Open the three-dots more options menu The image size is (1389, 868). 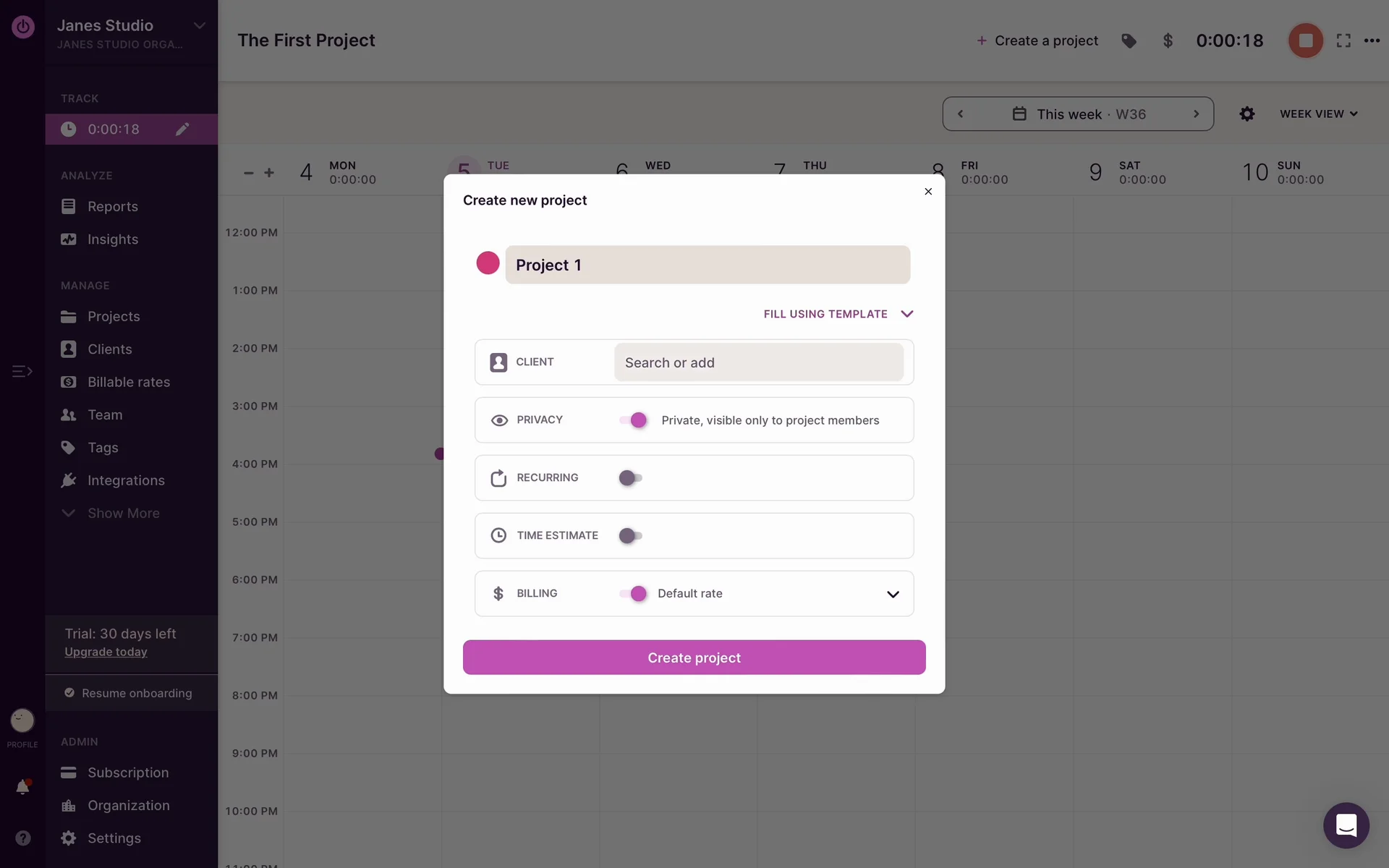1372,41
